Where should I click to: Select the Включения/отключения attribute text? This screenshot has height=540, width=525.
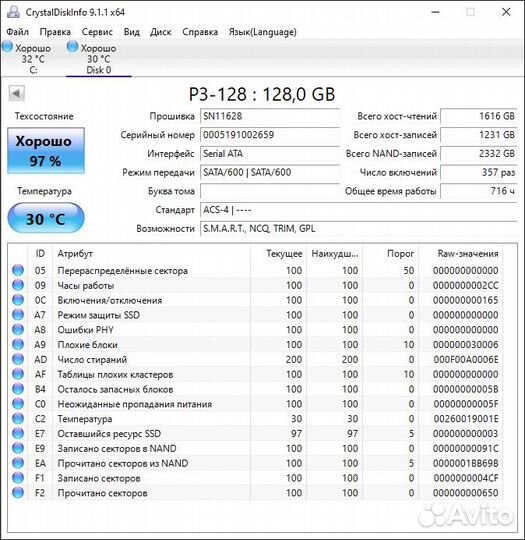[x=110, y=300]
